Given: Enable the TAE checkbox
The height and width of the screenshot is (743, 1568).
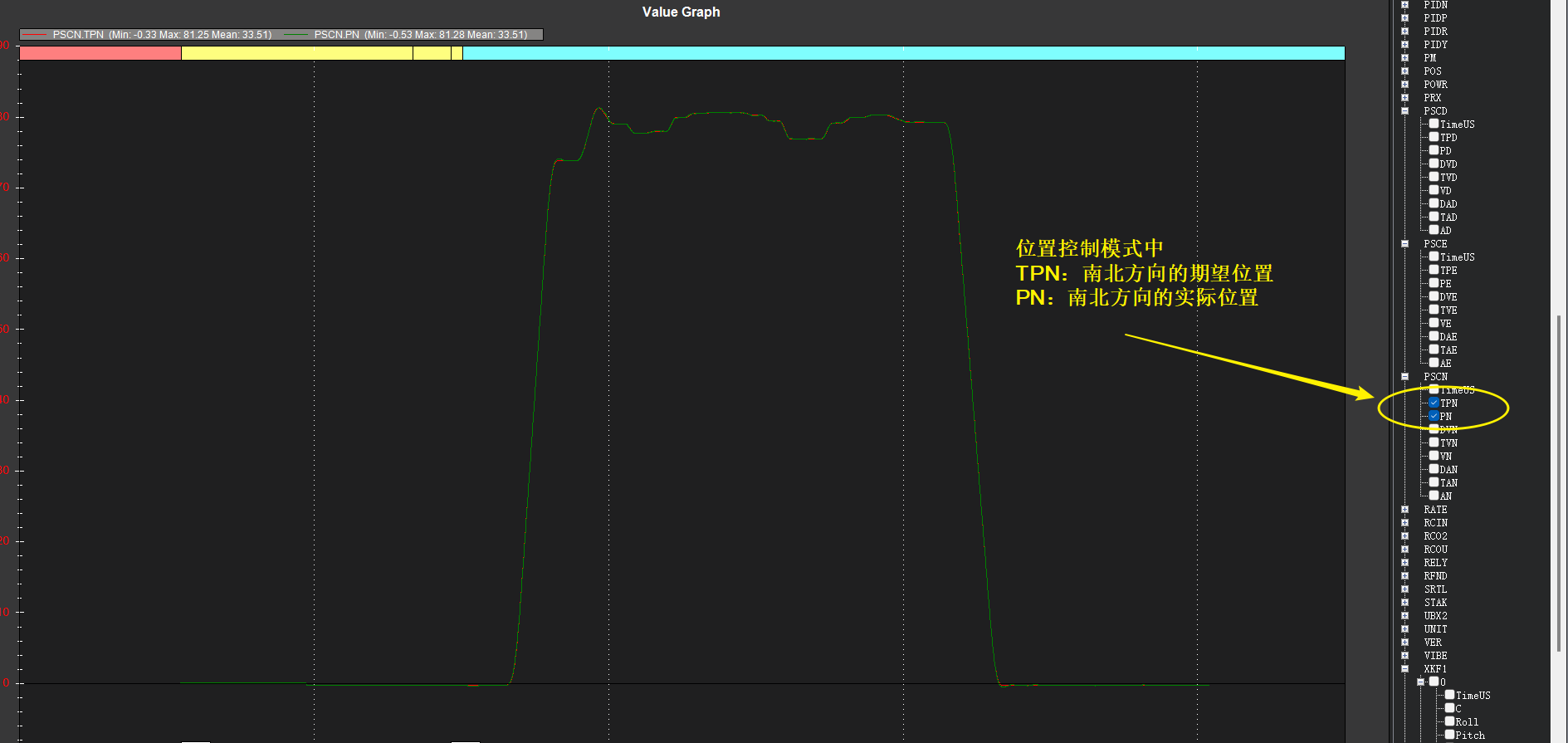Looking at the screenshot, I should coord(1434,350).
